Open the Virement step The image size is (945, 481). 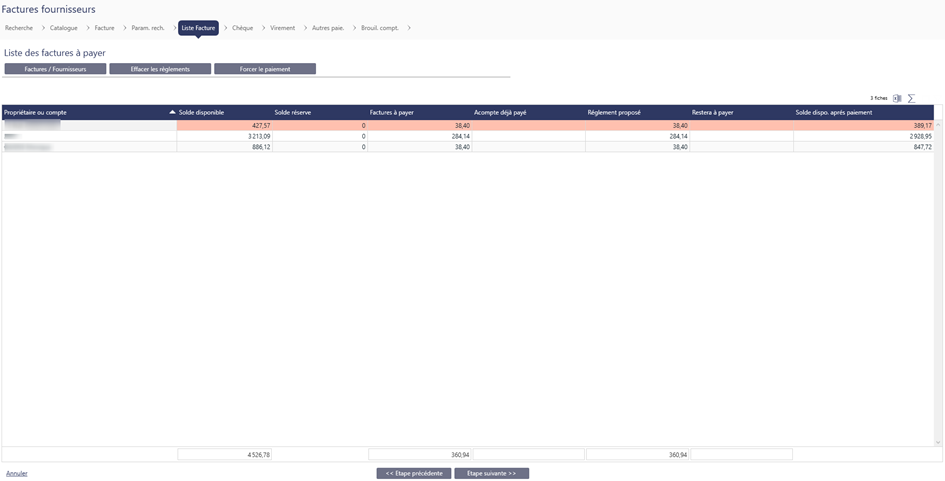(x=282, y=28)
